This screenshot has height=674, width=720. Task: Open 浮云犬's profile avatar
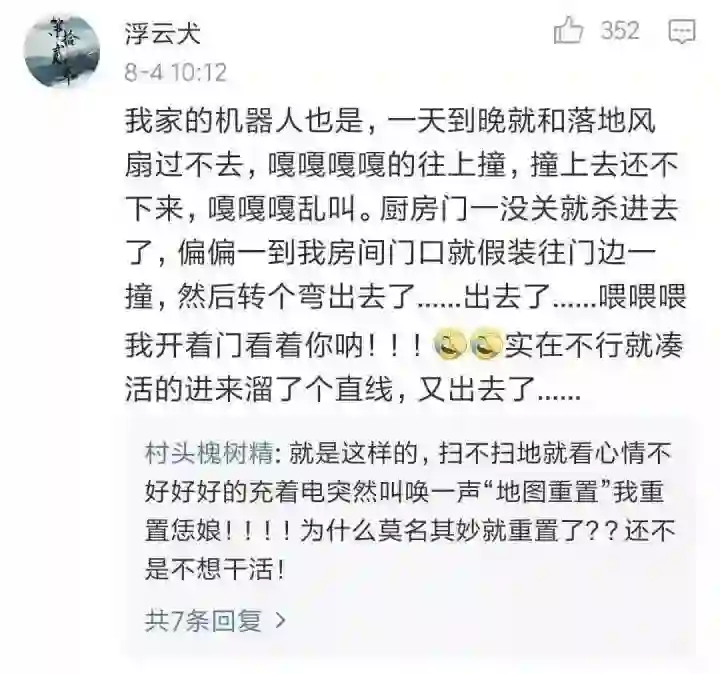tap(62, 51)
